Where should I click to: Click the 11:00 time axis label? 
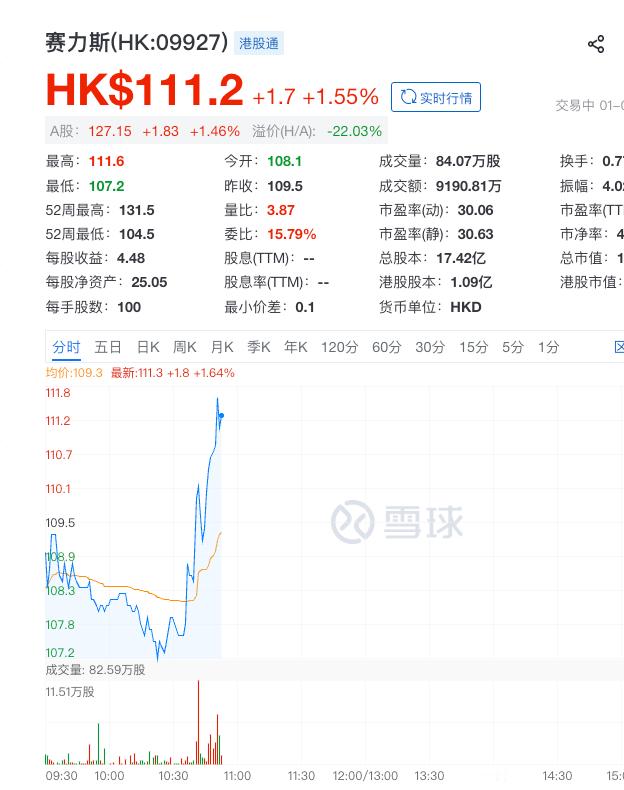click(237, 776)
